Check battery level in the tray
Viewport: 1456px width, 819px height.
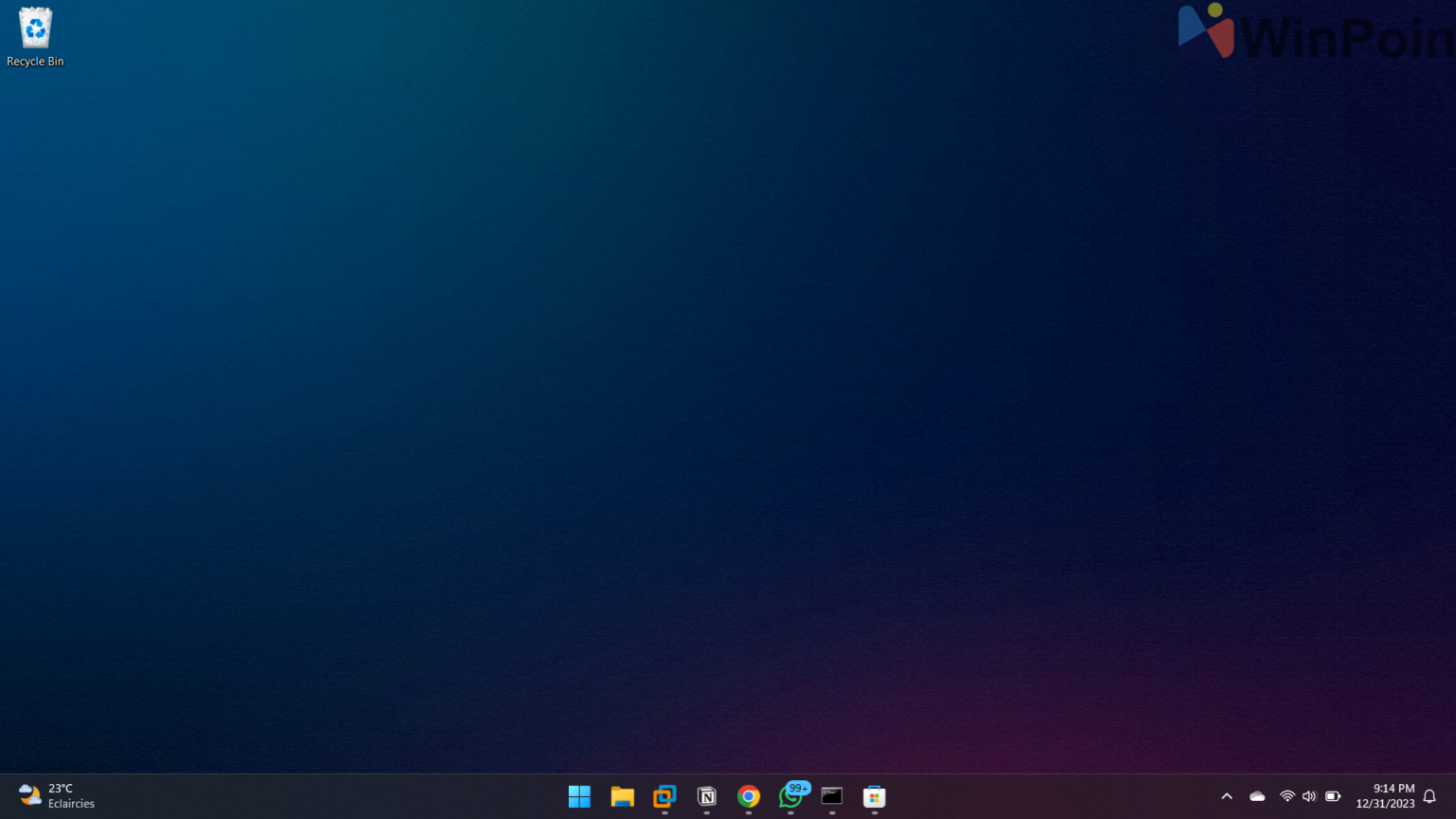[1332, 796]
